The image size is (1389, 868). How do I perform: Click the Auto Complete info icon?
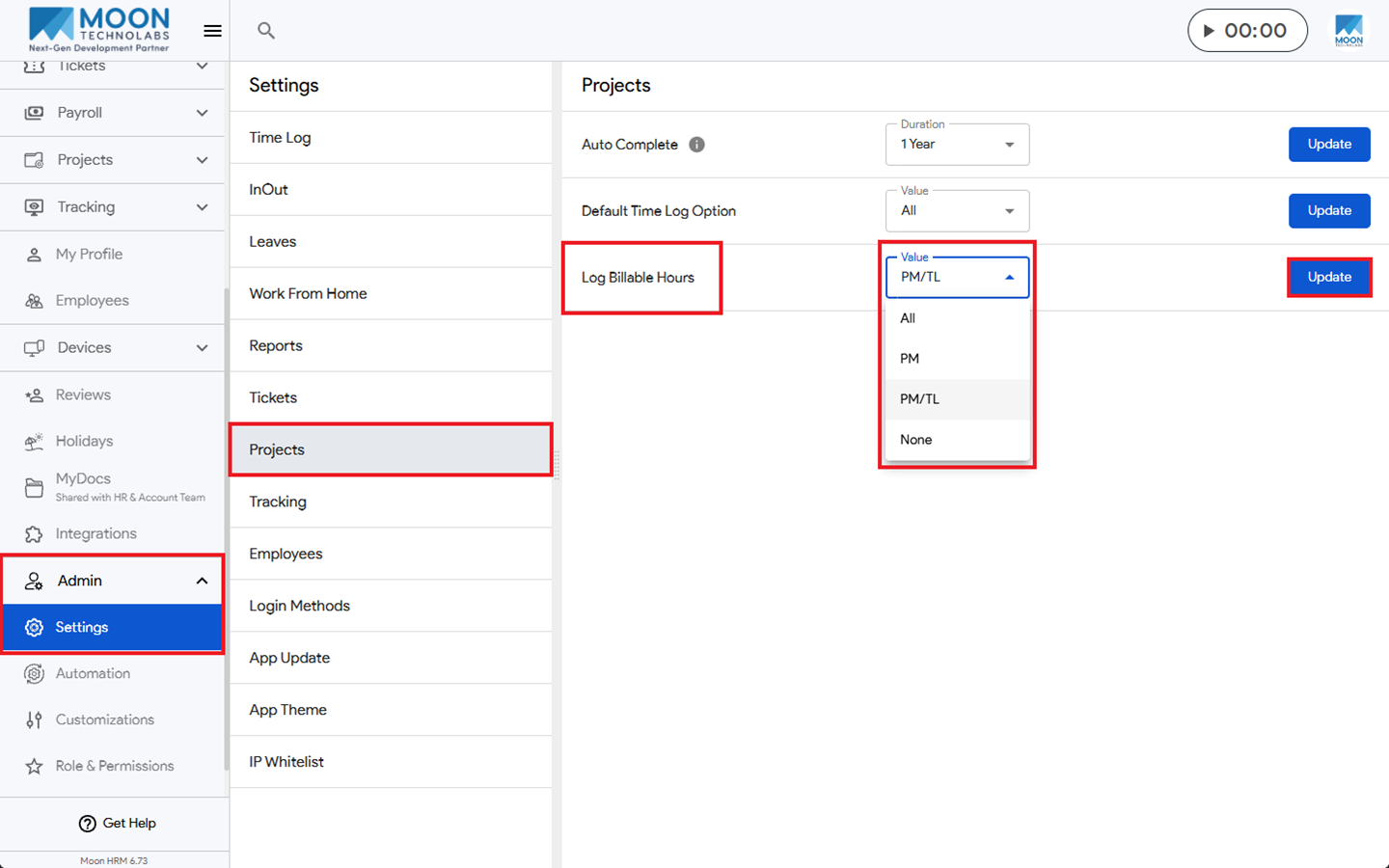coord(696,145)
